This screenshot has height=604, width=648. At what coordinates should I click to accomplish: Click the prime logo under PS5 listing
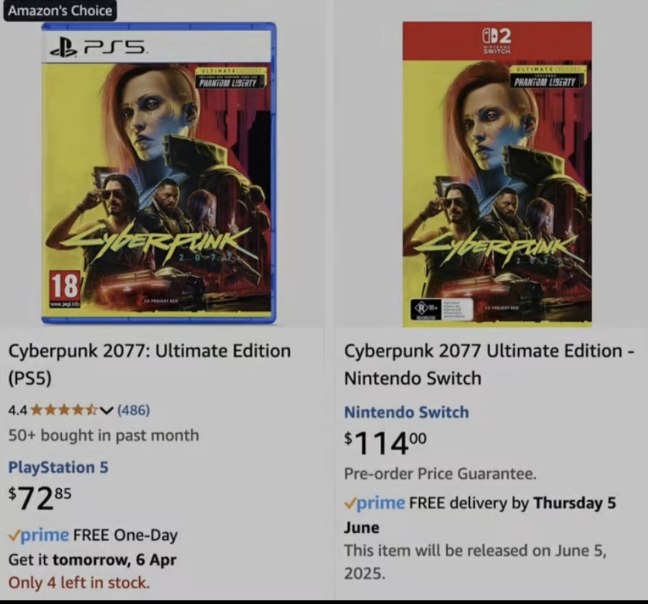(x=39, y=535)
